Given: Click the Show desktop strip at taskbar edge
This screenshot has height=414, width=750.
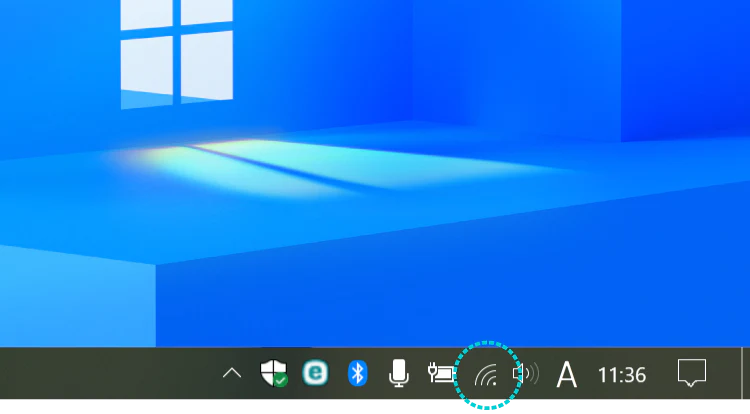Looking at the screenshot, I should click(745, 374).
